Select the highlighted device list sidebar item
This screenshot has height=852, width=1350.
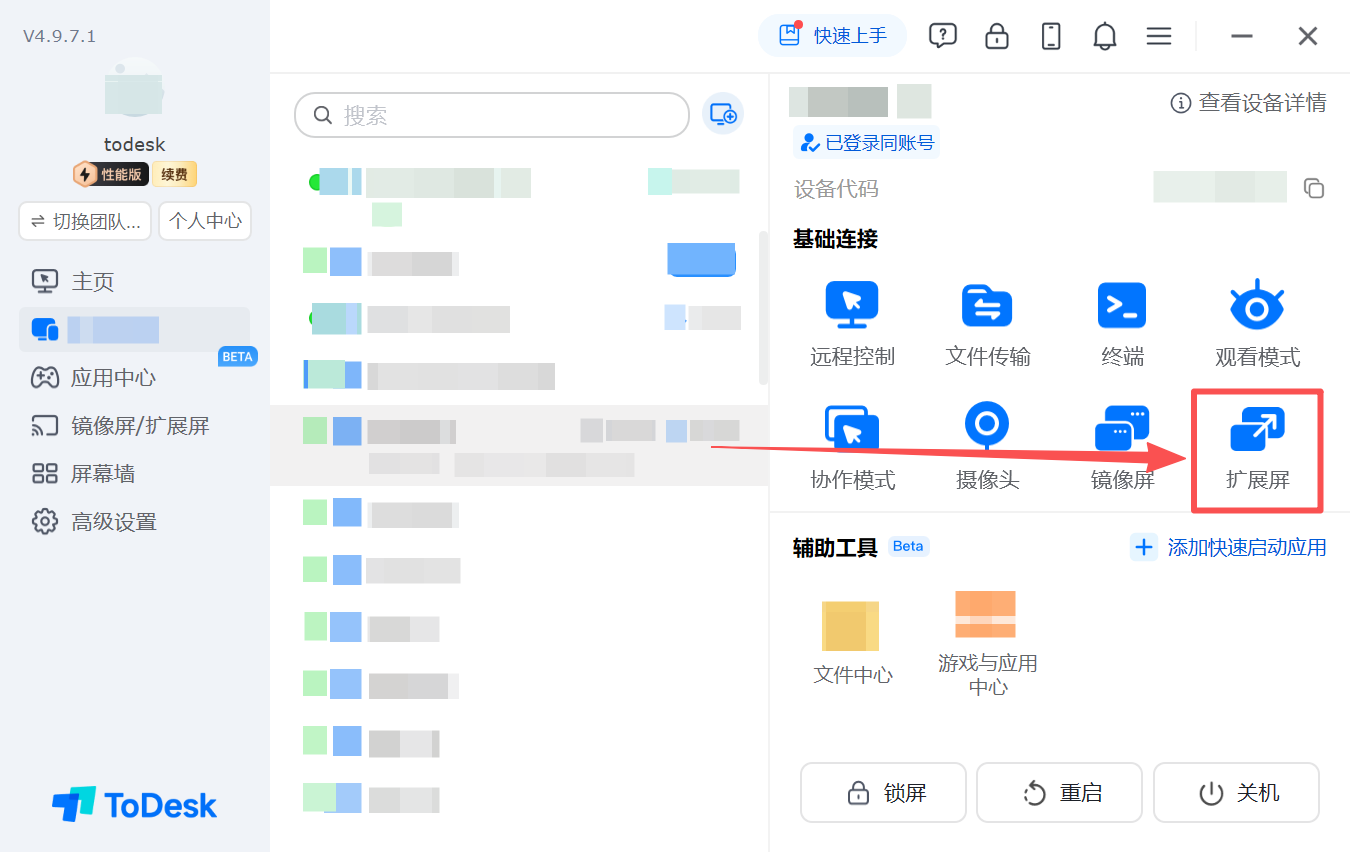134,329
